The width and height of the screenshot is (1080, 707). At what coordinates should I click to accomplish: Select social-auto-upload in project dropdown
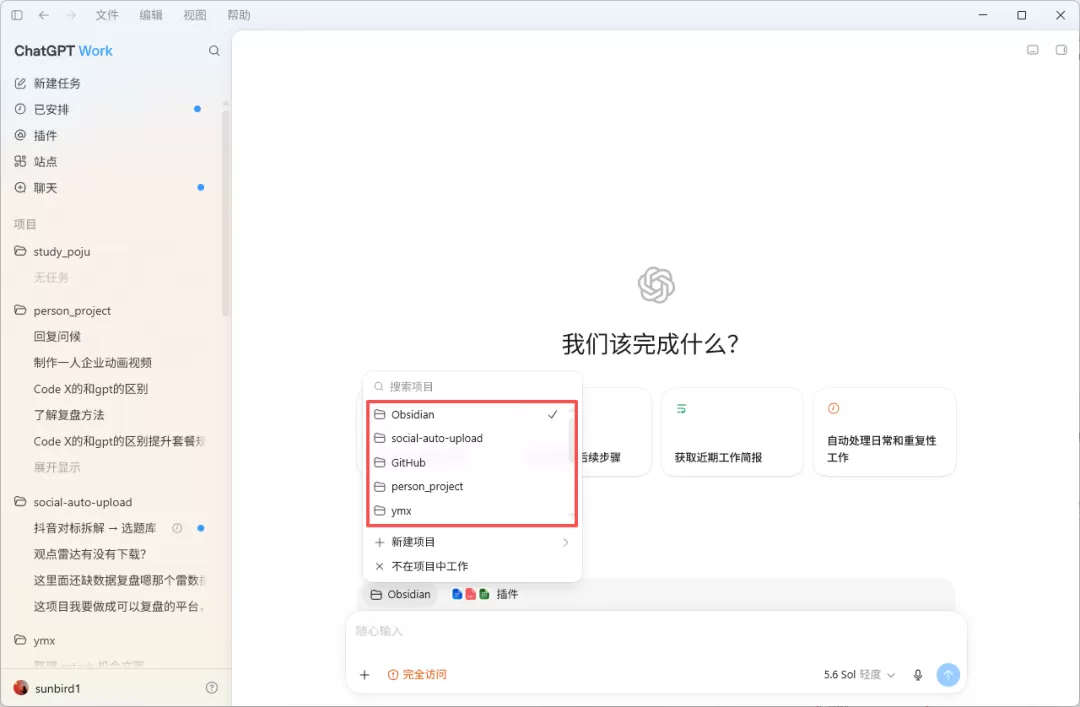[x=472, y=438]
